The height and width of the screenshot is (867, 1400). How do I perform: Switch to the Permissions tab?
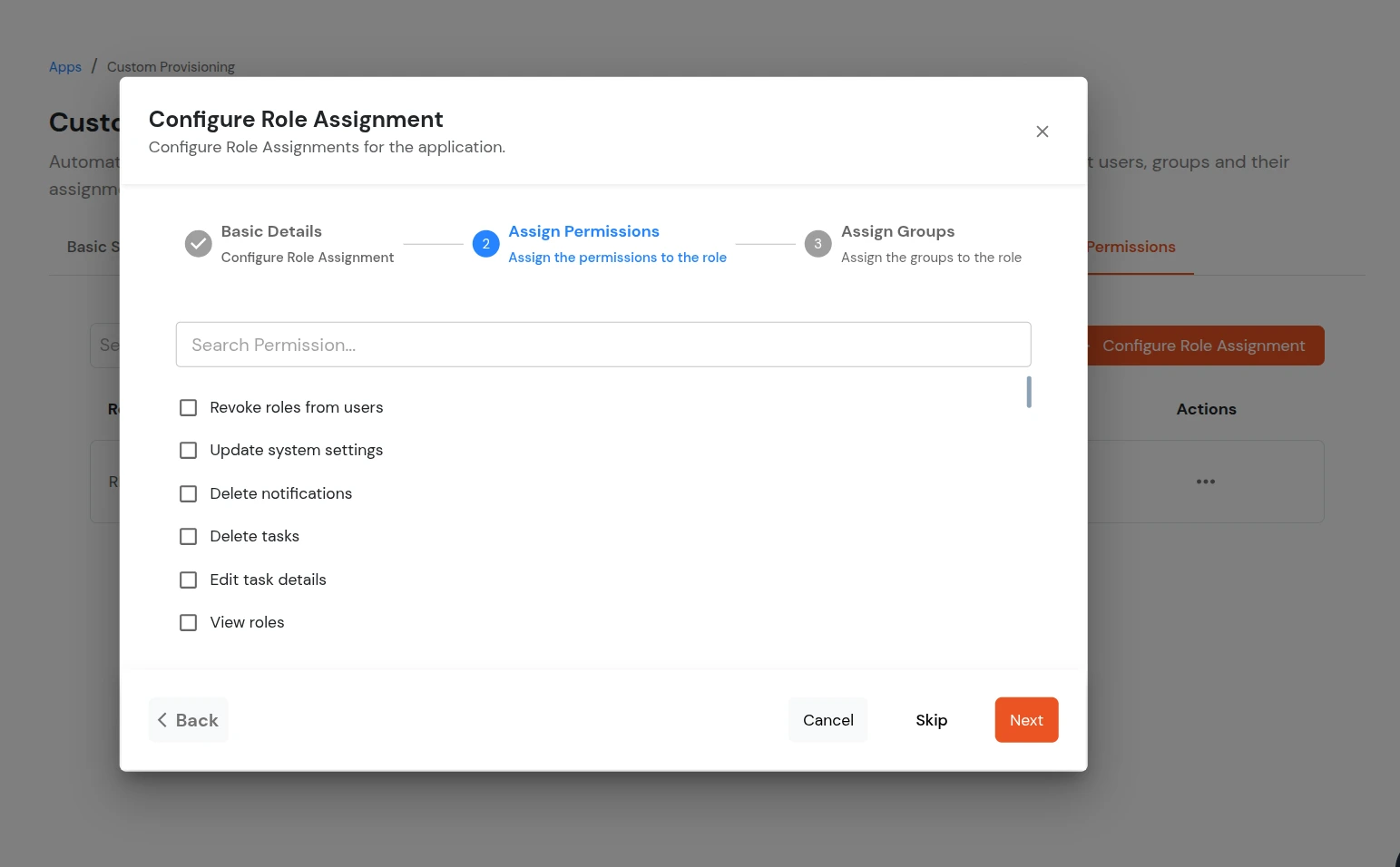pos(1130,246)
